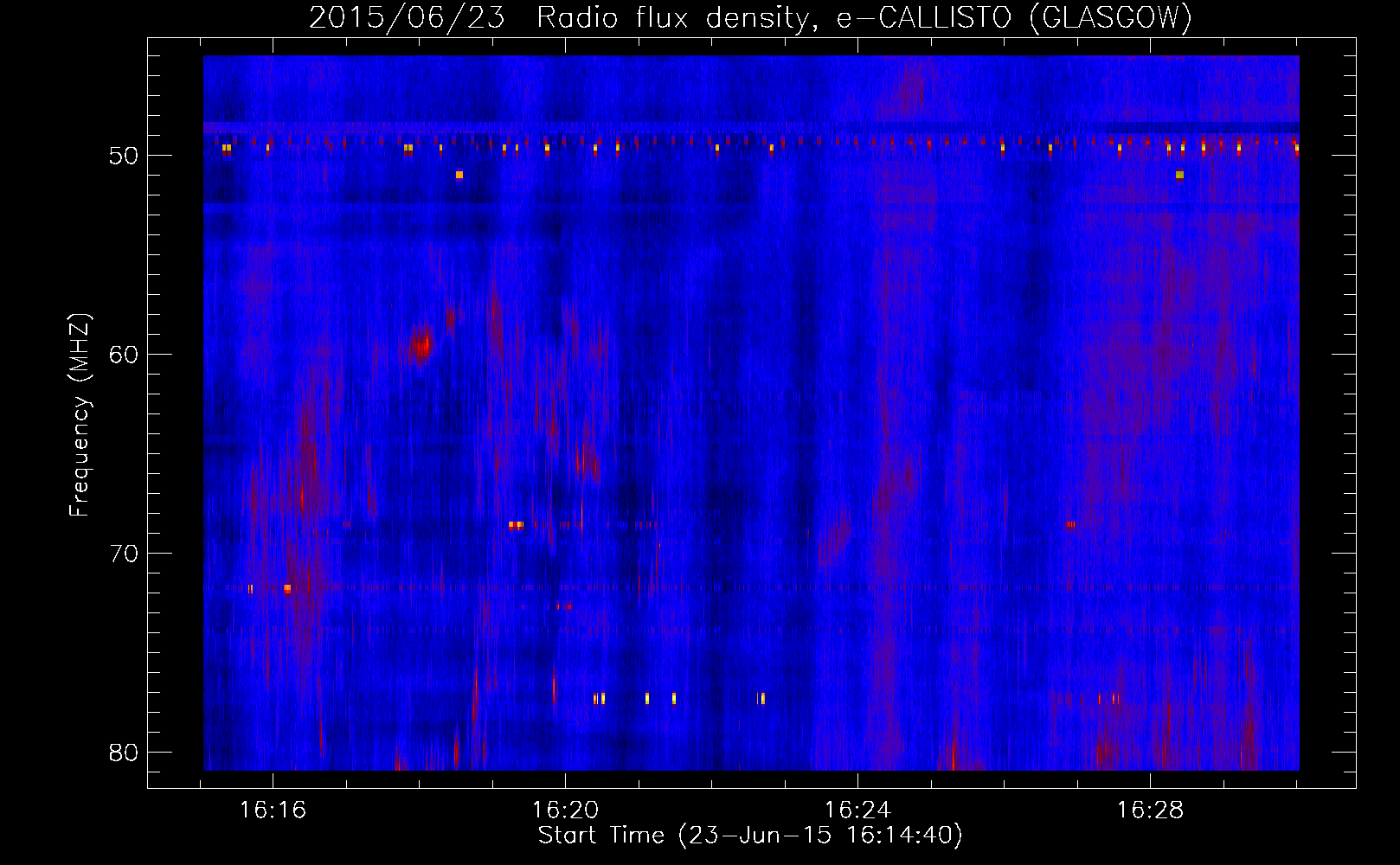Click the 16:16 time tick label
1400x865 pixels.
click(x=273, y=811)
